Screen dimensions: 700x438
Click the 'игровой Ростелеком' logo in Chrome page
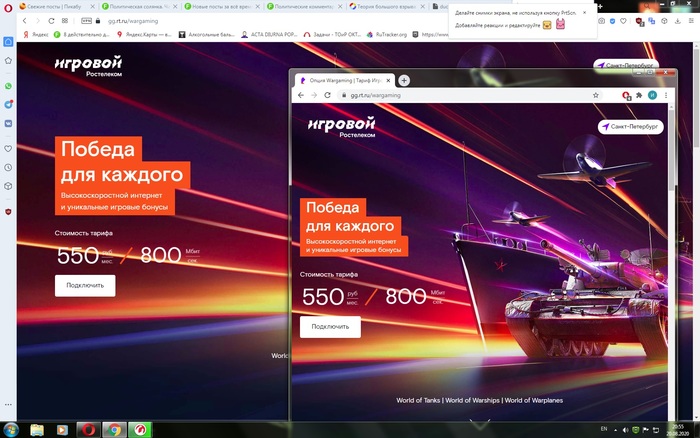[x=342, y=127]
